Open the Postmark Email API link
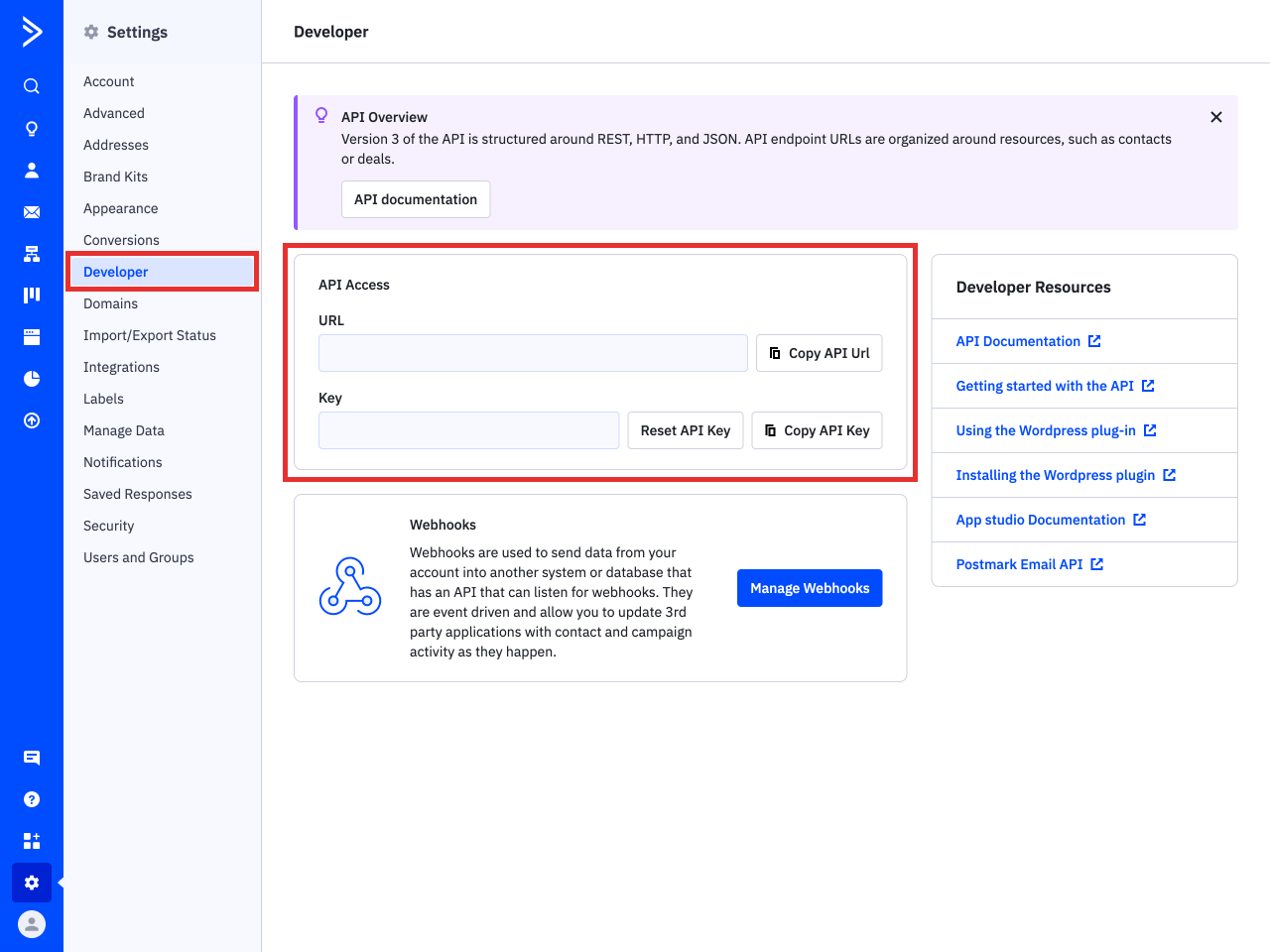1270x952 pixels. 1019,564
